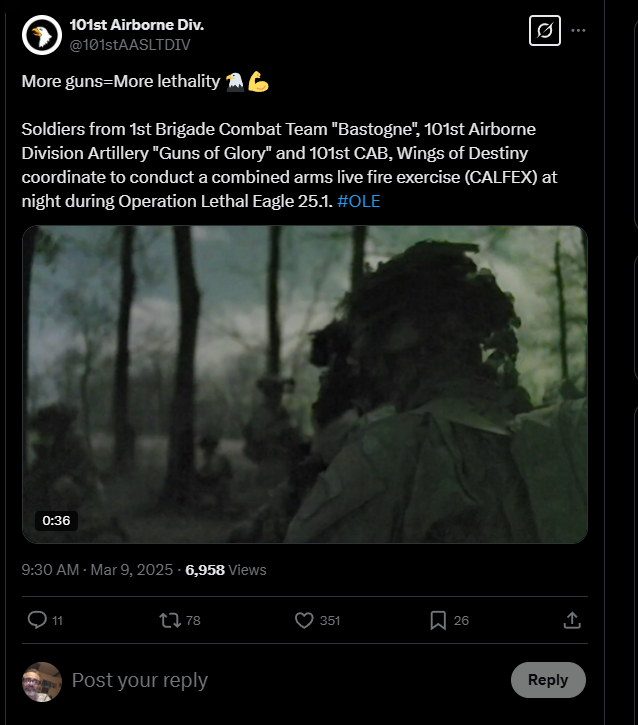
Task: Play the night CALFEX video
Action: 305,384
